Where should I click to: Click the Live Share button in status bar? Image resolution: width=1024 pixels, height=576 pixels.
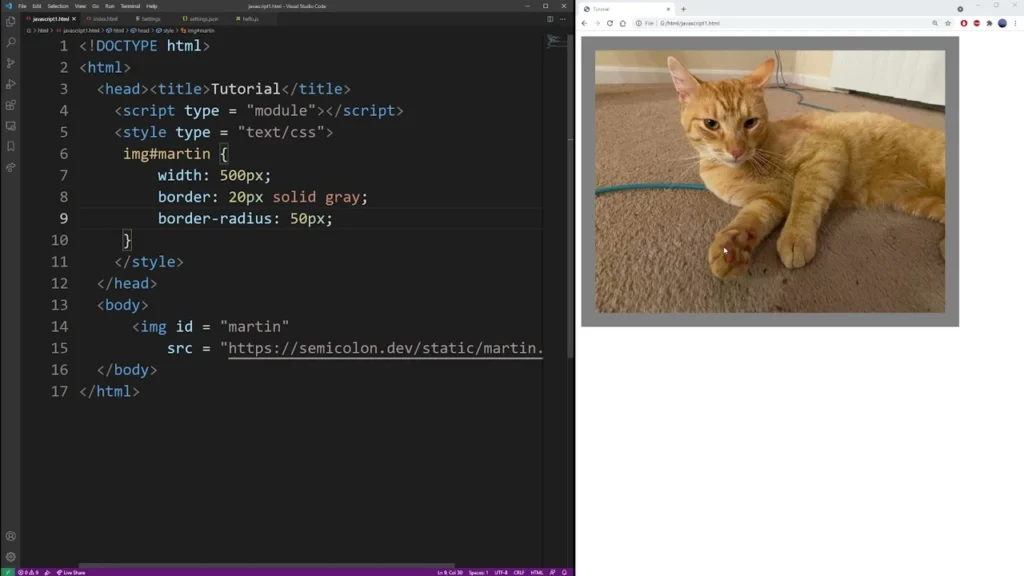tap(73, 572)
